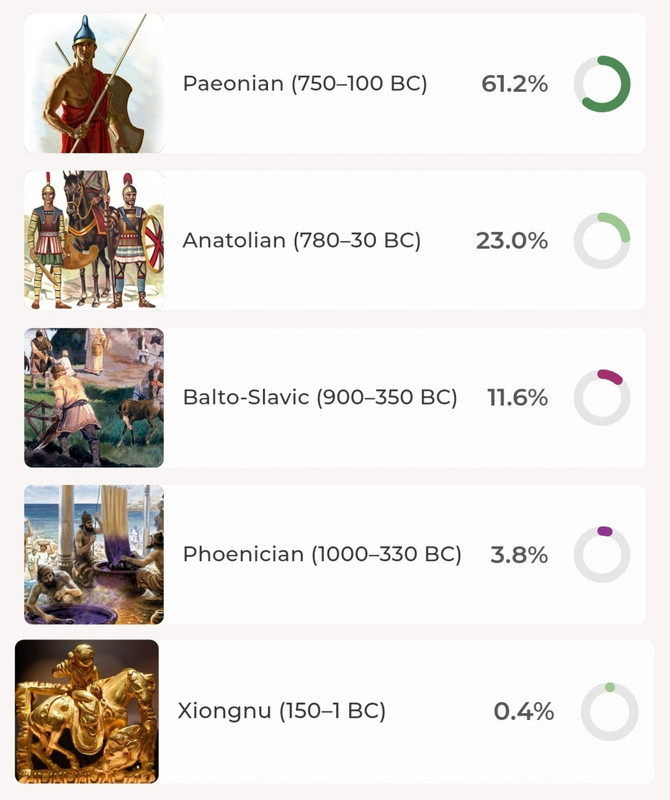Select the Phoenician (1000–330 BC) label
This screenshot has width=670, height=800.
[x=322, y=555]
